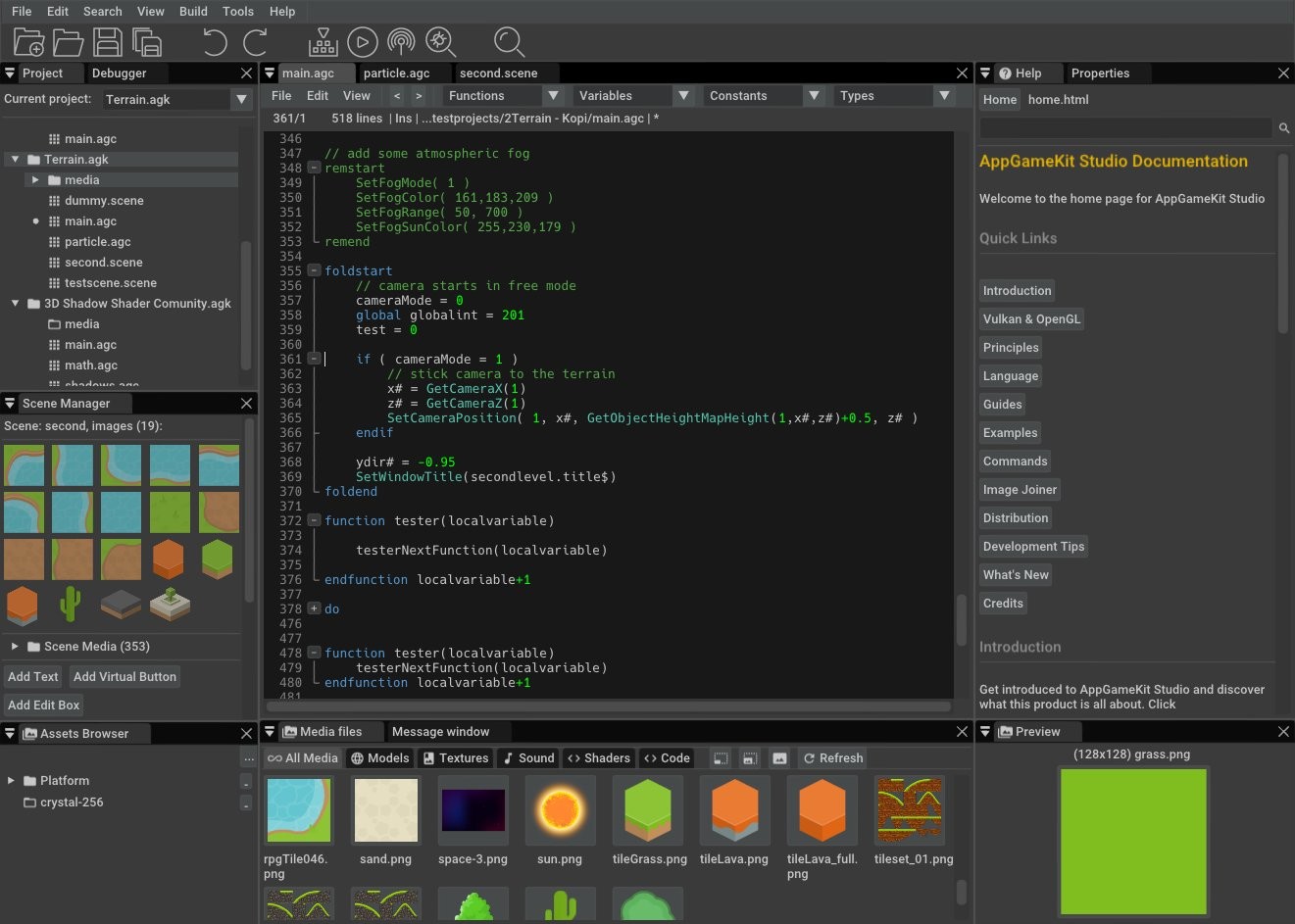1295x924 pixels.
Task: Toggle the Textures media filter
Action: click(x=456, y=758)
